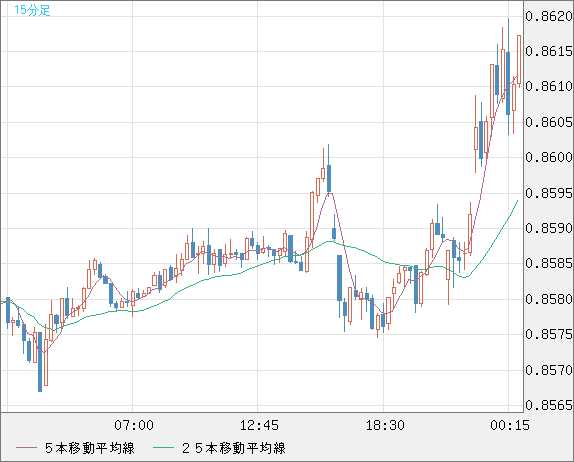Click the 0.8565 price axis label
The image size is (574, 462).
549,405
